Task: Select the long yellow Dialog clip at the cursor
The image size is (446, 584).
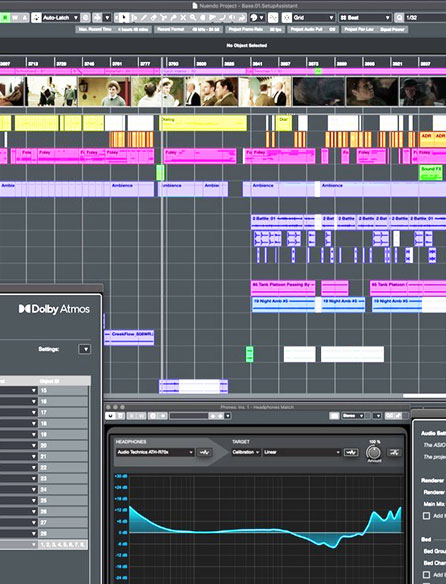Action: pyautogui.click(x=203, y=123)
